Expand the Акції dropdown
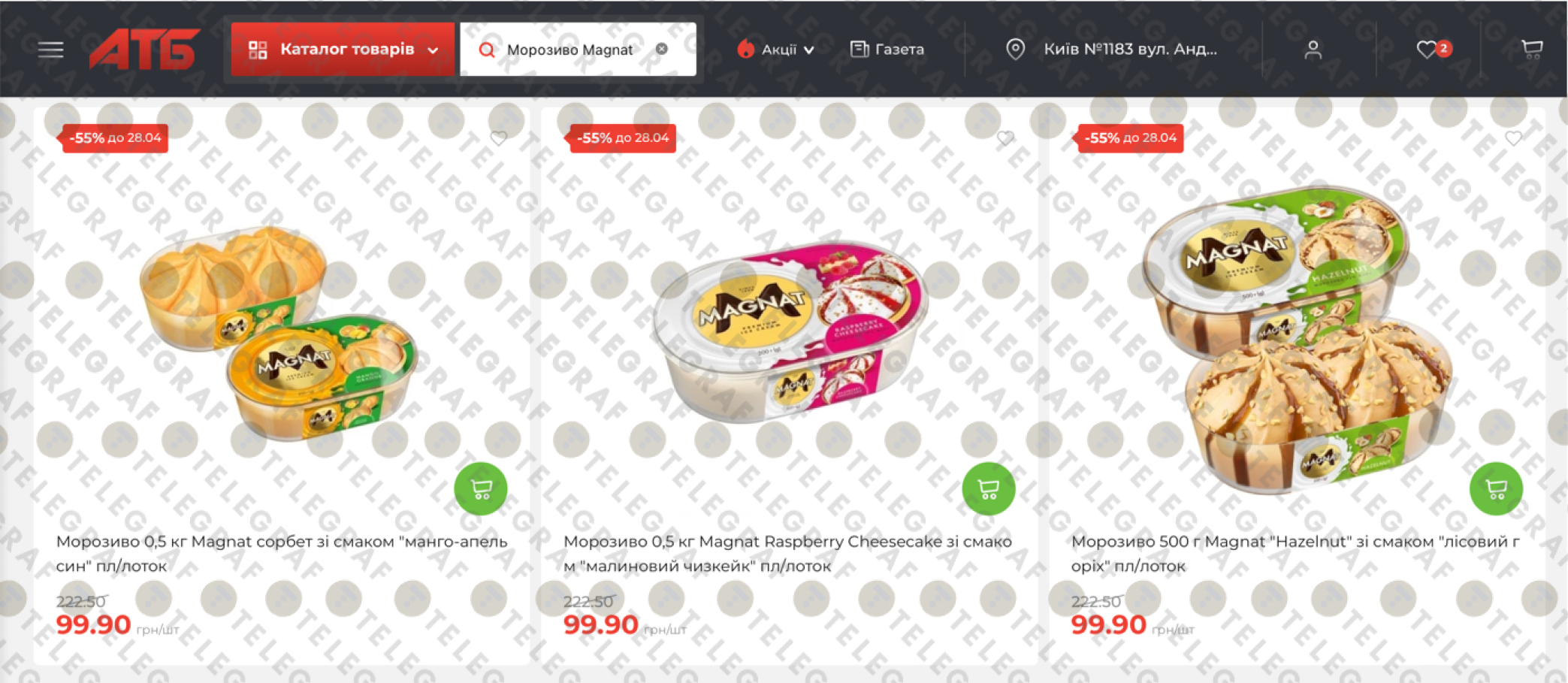The height and width of the screenshot is (683, 1568). (776, 50)
